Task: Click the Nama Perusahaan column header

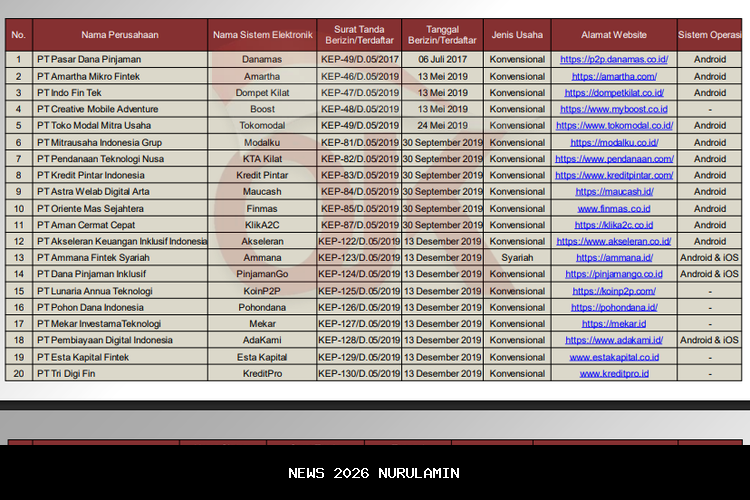Action: (121, 34)
